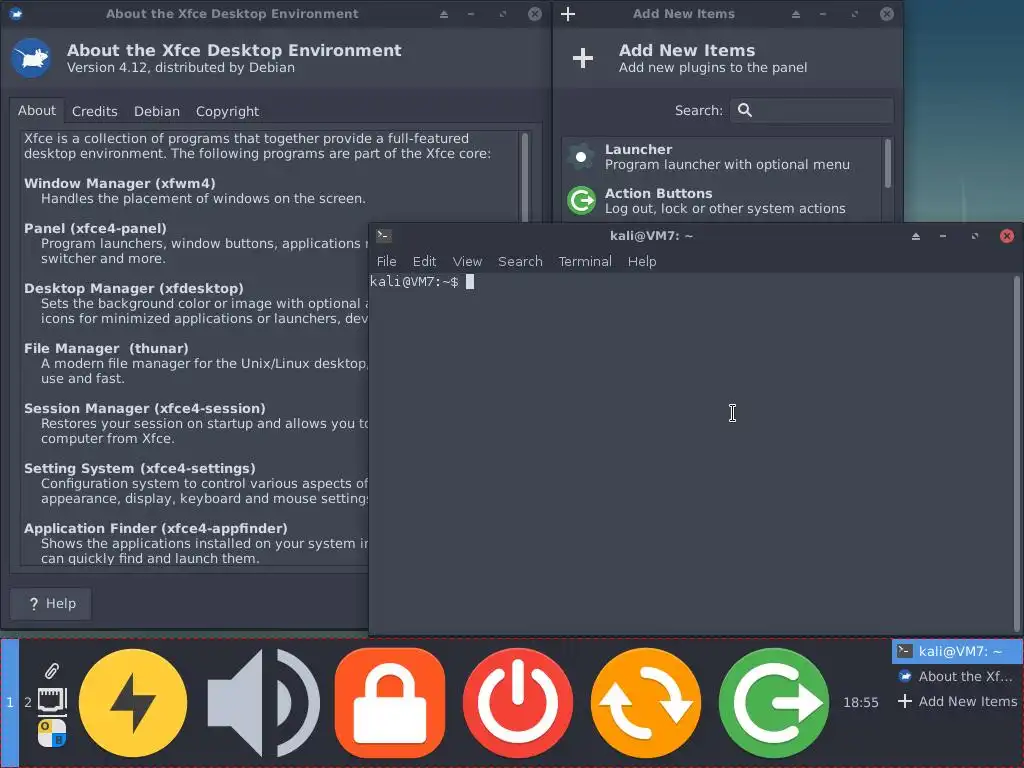Viewport: 1024px width, 768px height.
Task: Shade the About window using the roll-up arrow
Action: (x=443, y=14)
